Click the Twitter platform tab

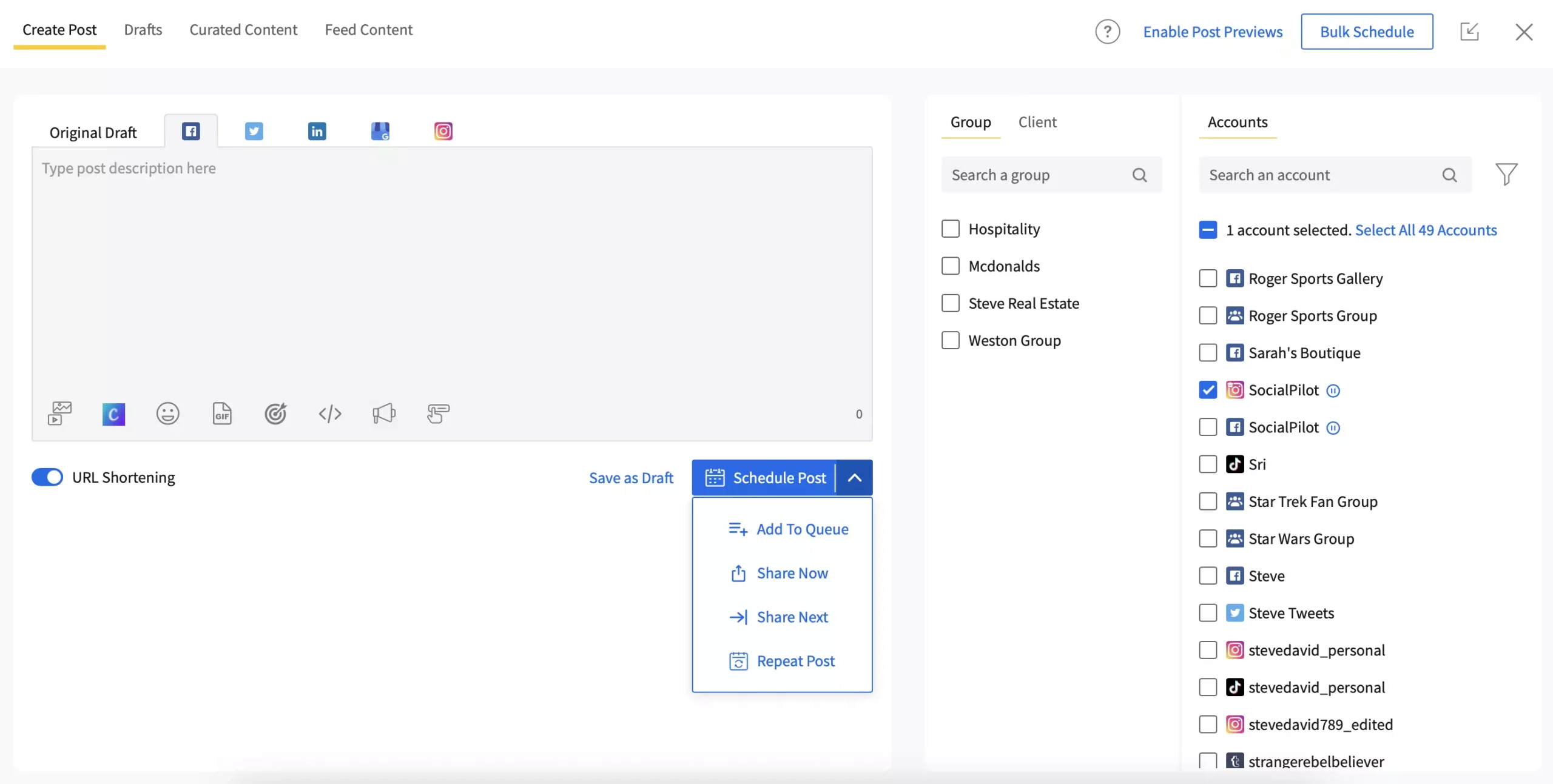[x=254, y=130]
